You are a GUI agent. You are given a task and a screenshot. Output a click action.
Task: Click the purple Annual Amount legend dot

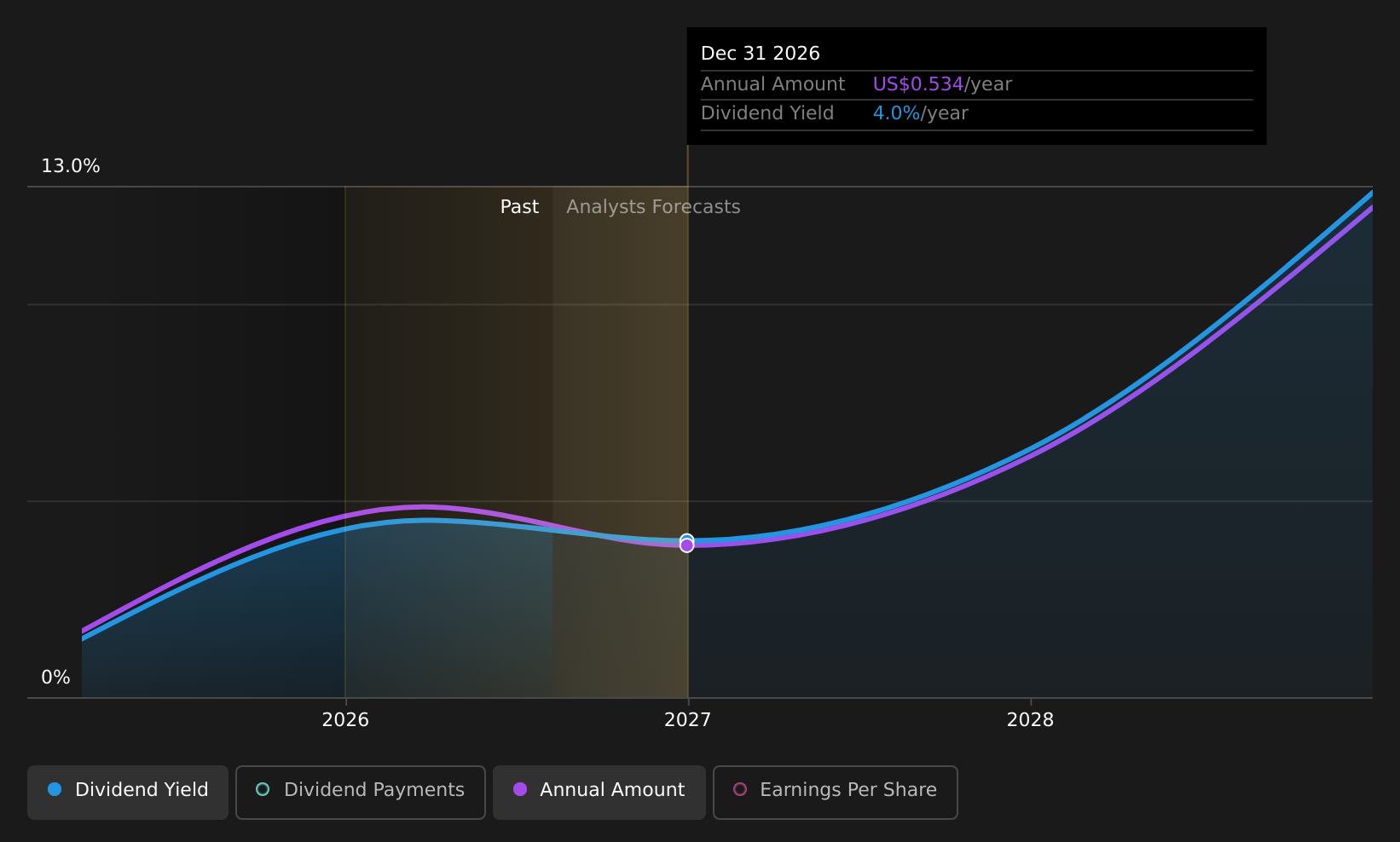[520, 789]
